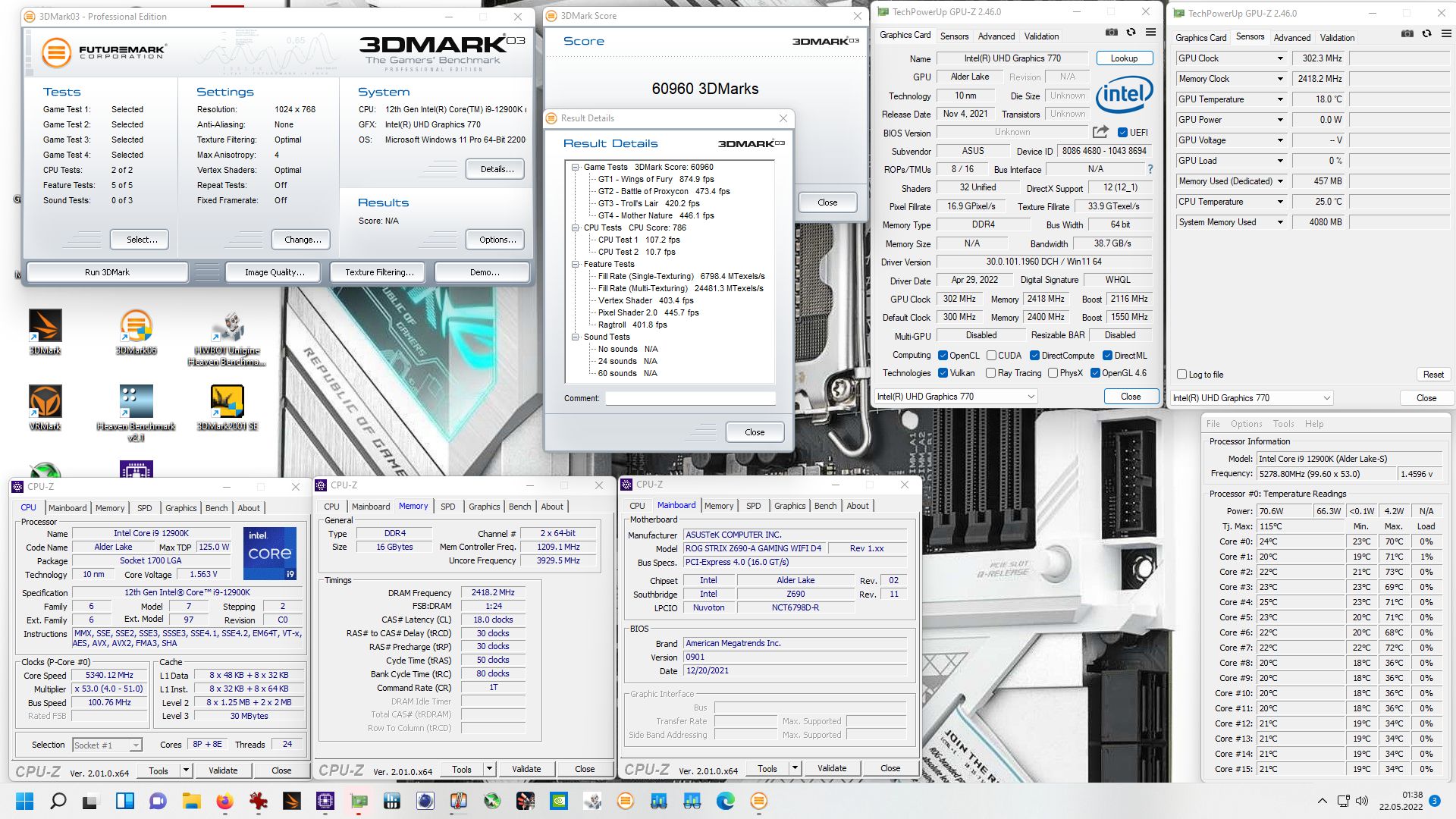The width and height of the screenshot is (1456, 819).
Task: Open the 3DMark2001 SE desktop icon
Action: pos(227,407)
